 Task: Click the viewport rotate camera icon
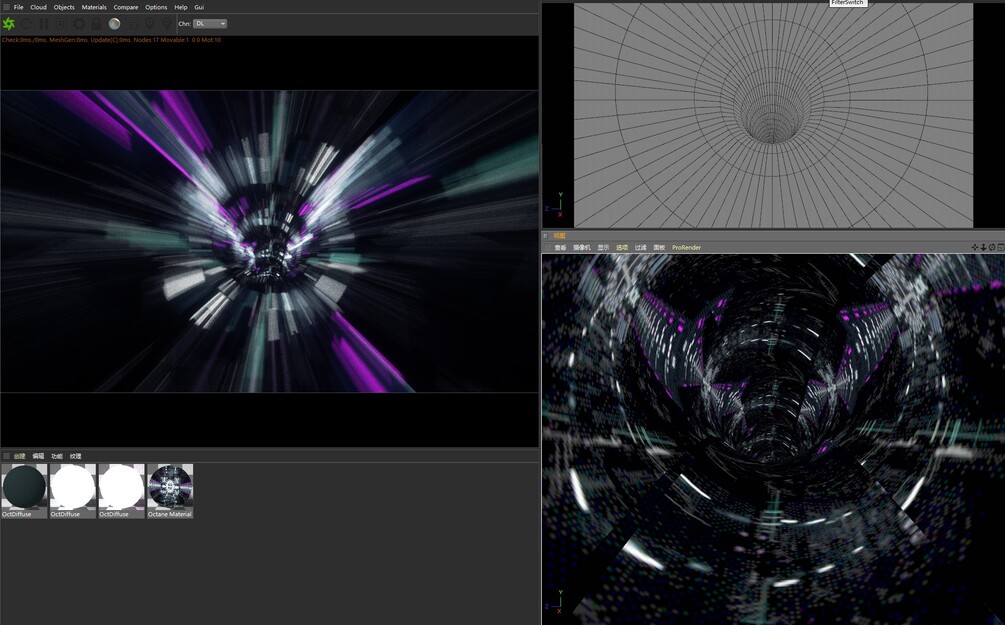(x=992, y=247)
